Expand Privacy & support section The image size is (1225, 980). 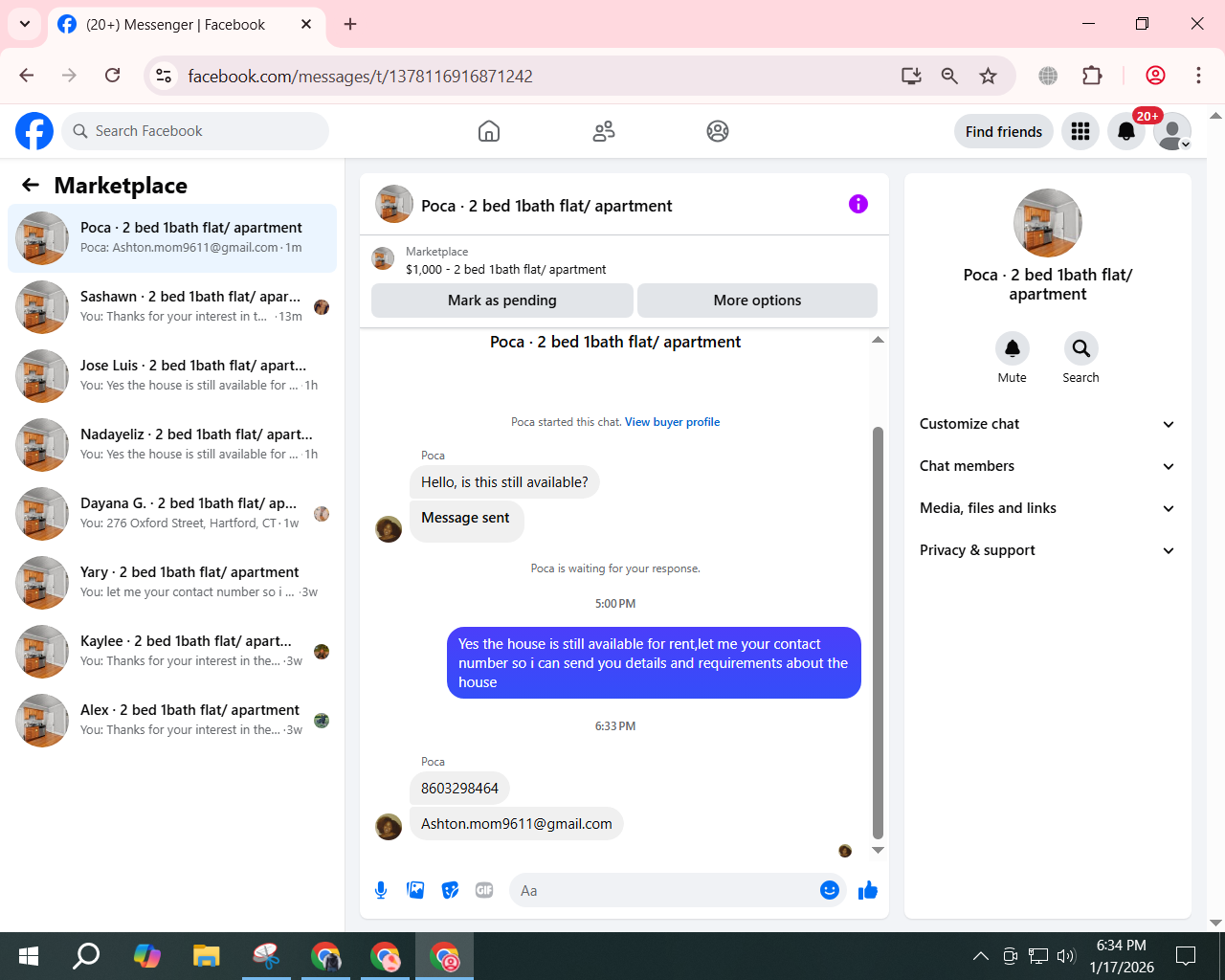pos(1048,550)
